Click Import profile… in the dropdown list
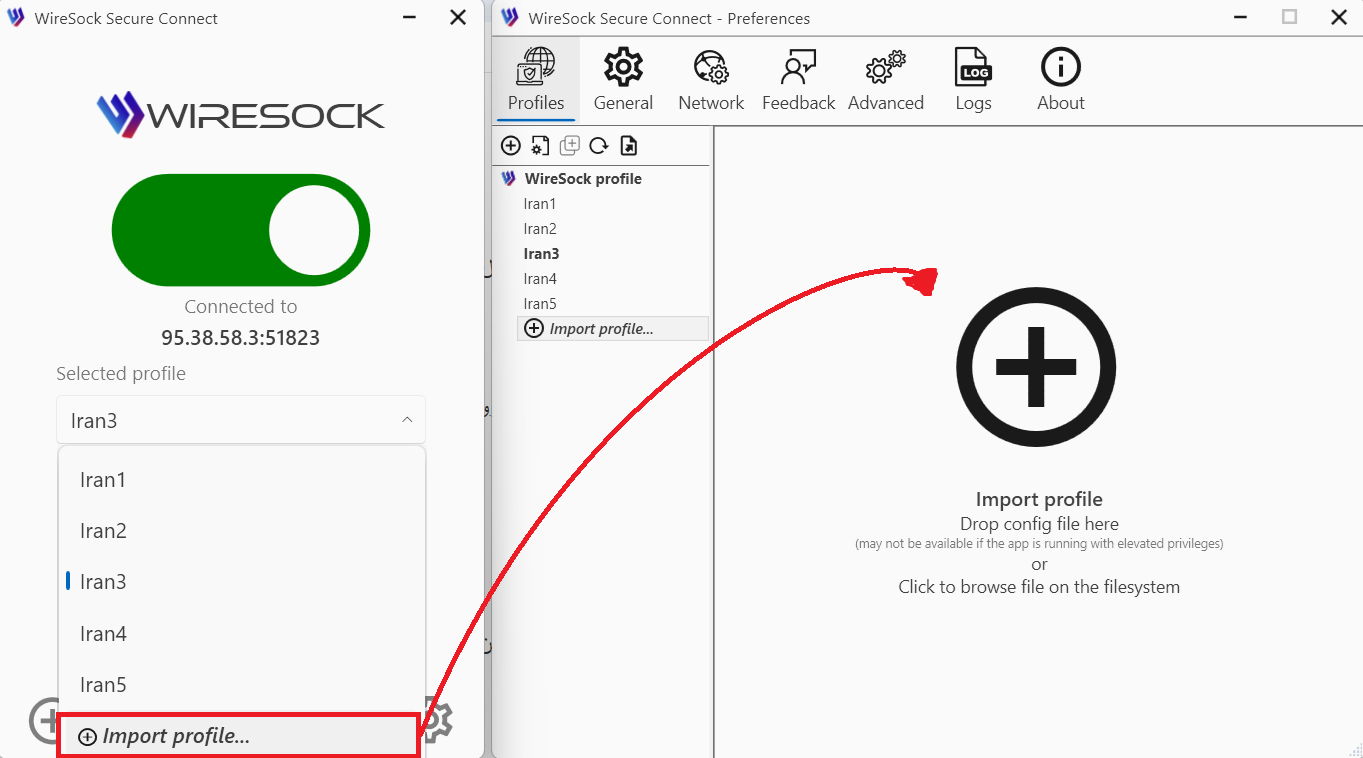Screen dimensions: 1363x758 [x=238, y=736]
